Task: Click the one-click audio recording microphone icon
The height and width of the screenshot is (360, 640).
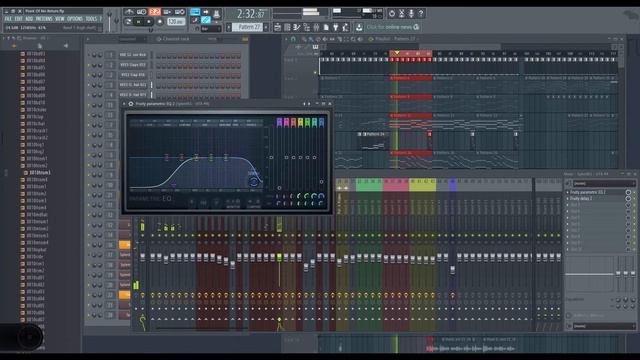Action: [411, 13]
